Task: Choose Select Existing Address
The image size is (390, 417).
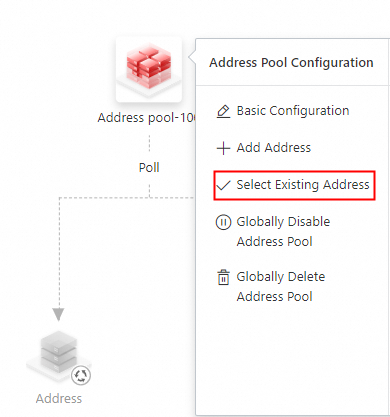Action: point(303,185)
